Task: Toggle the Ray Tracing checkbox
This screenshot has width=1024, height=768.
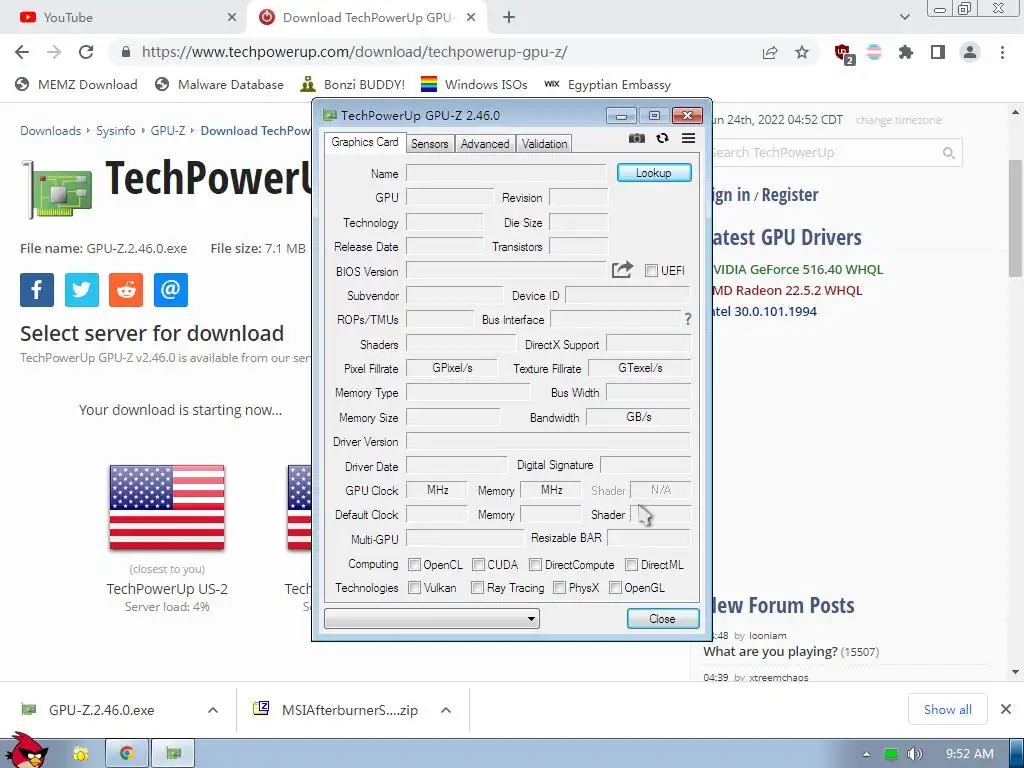Action: [477, 588]
